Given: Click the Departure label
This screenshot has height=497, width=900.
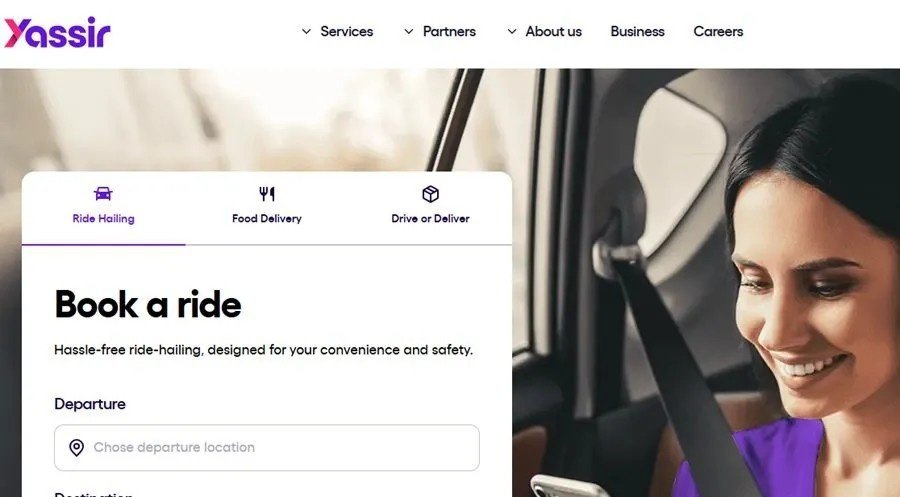Looking at the screenshot, I should coord(90,404).
